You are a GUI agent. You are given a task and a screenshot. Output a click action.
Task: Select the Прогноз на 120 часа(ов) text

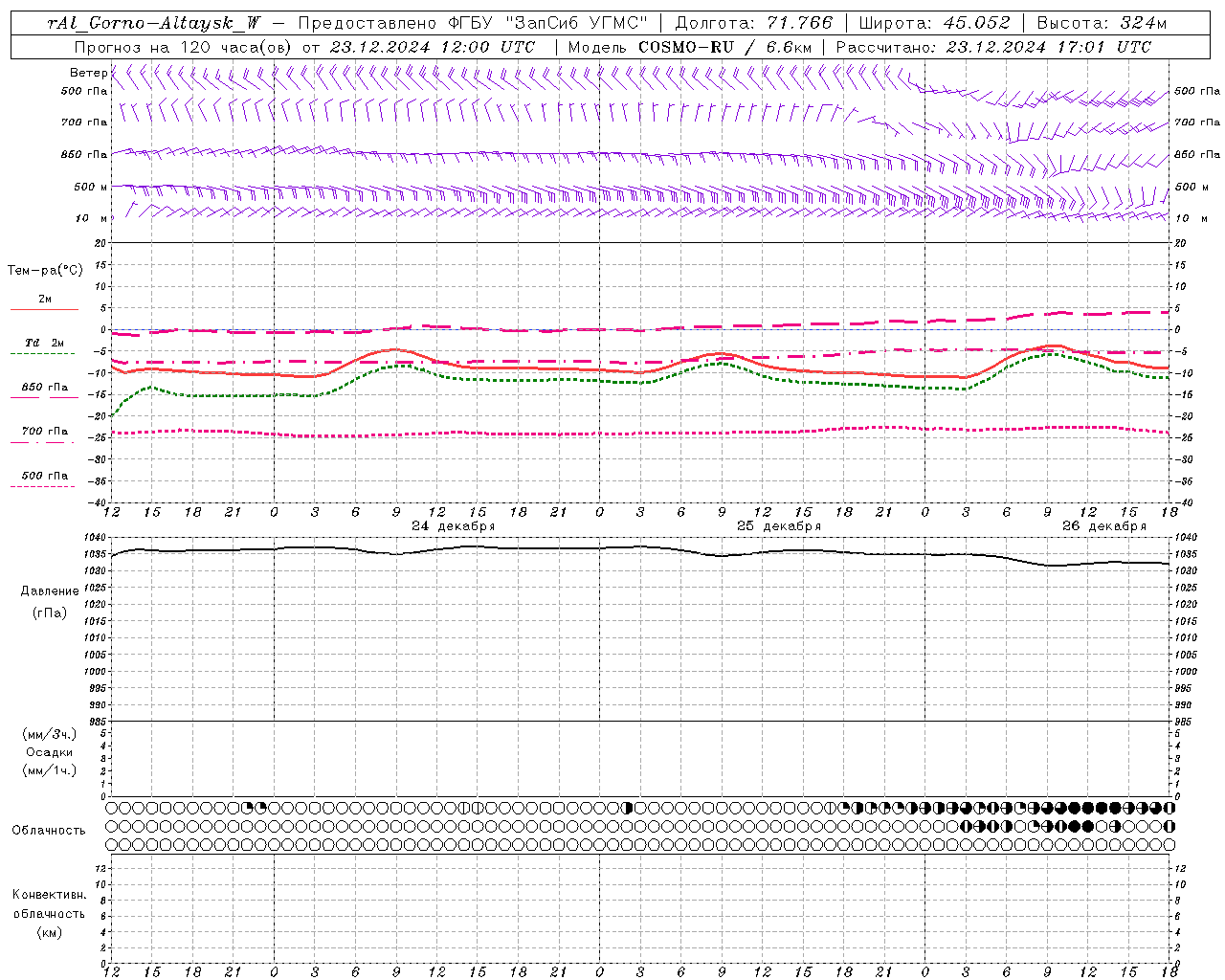pyautogui.click(x=184, y=47)
